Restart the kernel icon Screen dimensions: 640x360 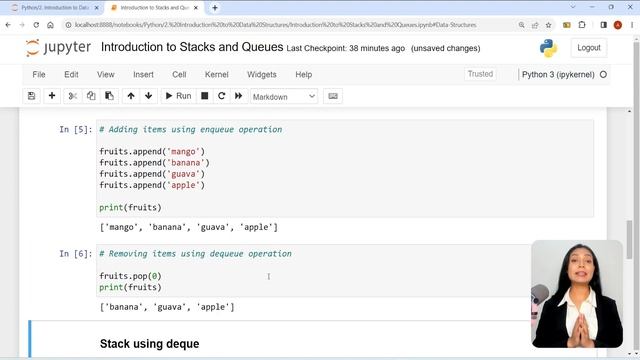222,96
